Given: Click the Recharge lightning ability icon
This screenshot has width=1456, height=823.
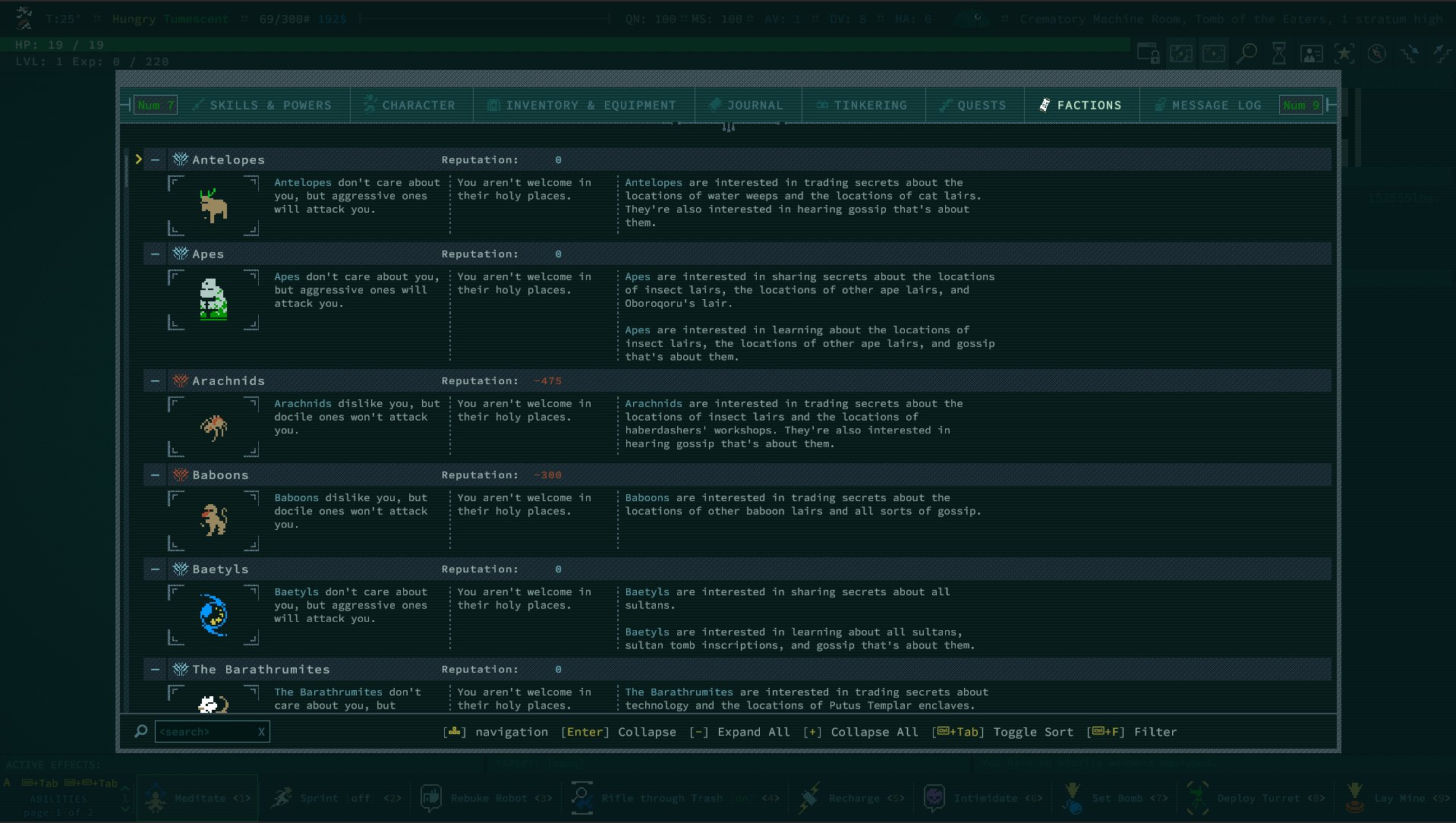Looking at the screenshot, I should tap(808, 798).
